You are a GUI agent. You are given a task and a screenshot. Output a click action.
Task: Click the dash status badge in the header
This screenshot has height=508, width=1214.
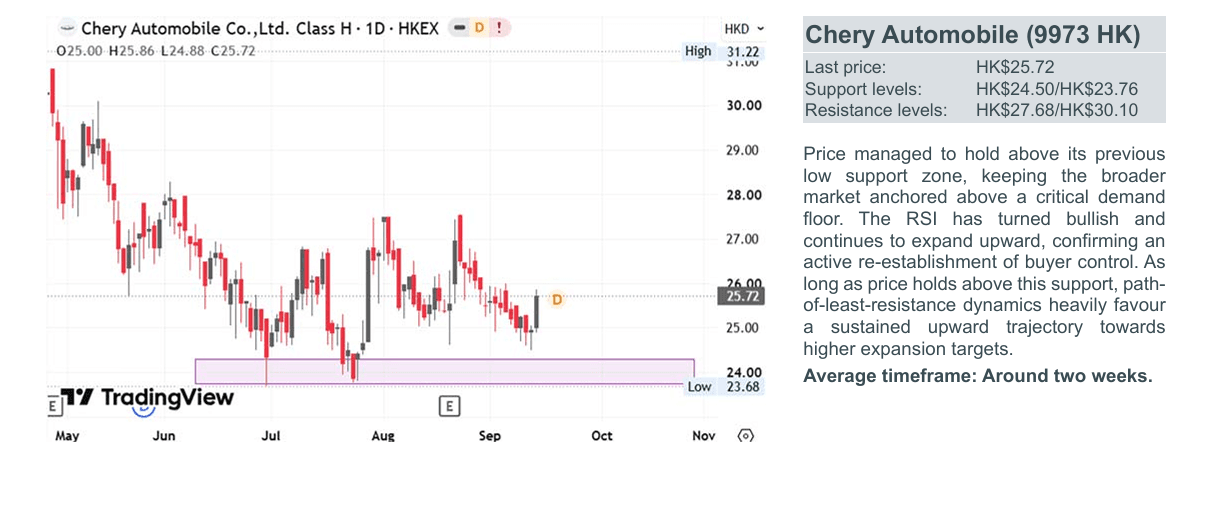click(460, 28)
